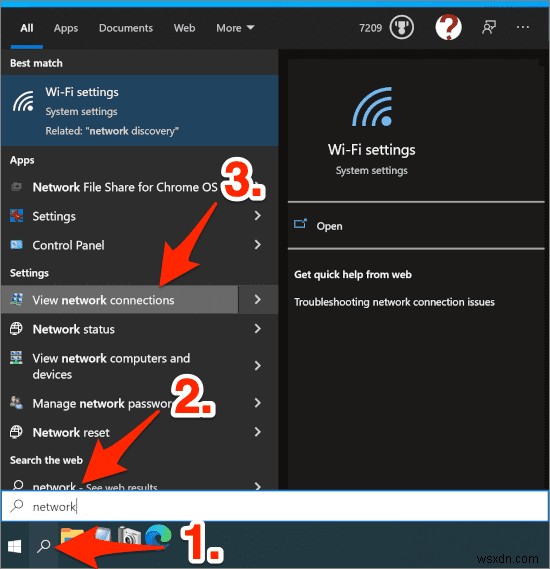The height and width of the screenshot is (569, 550).
Task: Open View network connections
Action: pos(120,300)
